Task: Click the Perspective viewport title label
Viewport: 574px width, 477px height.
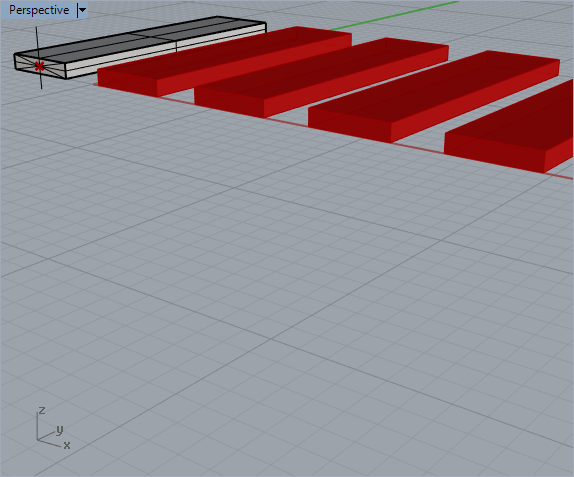Action: [x=39, y=10]
